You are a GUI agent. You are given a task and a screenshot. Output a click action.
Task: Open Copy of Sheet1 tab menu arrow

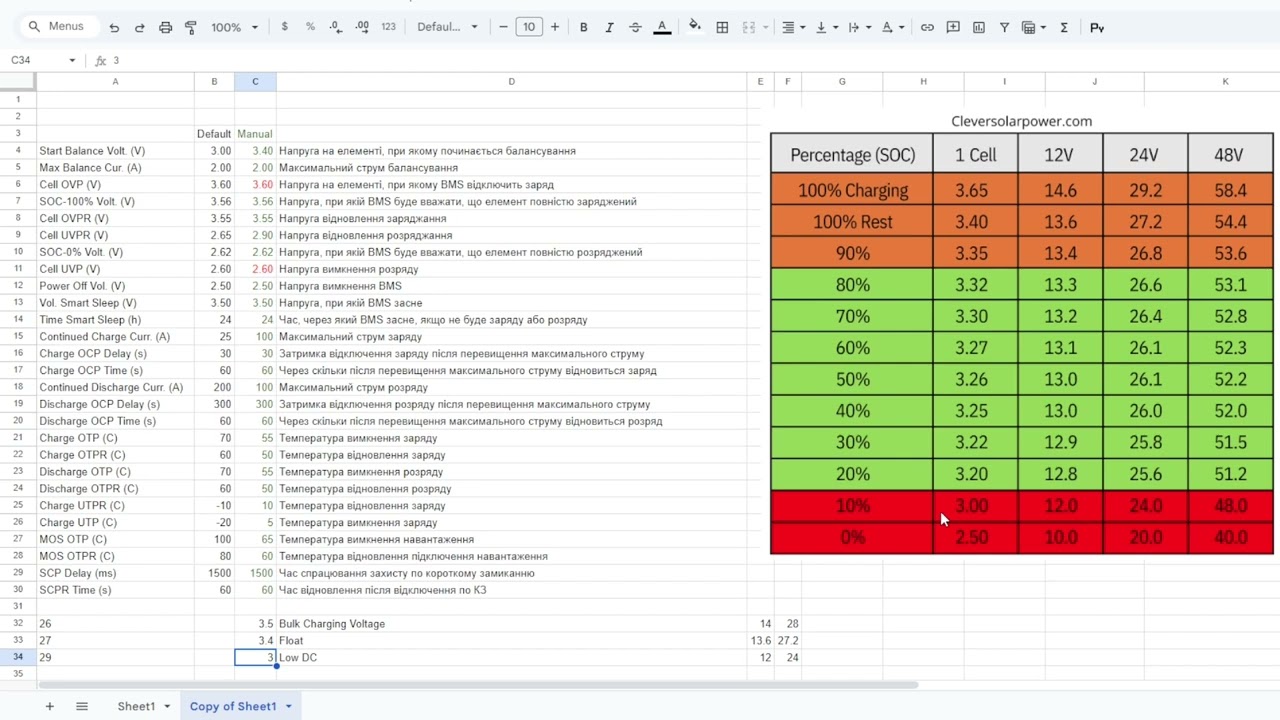[288, 706]
